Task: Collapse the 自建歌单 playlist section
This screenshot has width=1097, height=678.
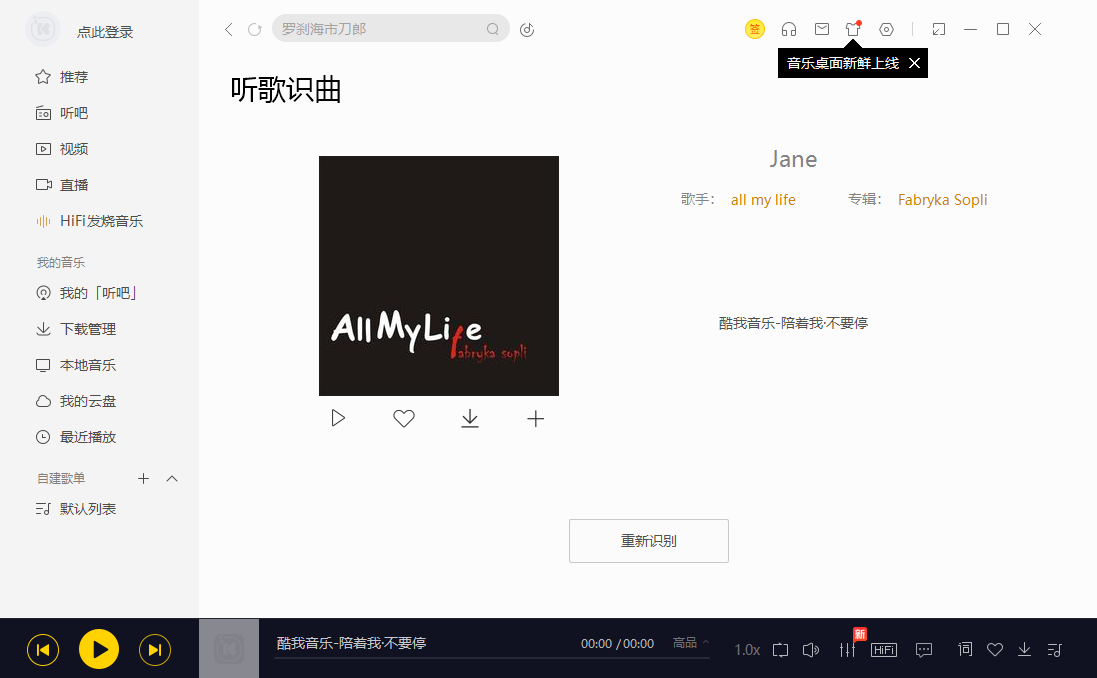Action: [x=172, y=479]
